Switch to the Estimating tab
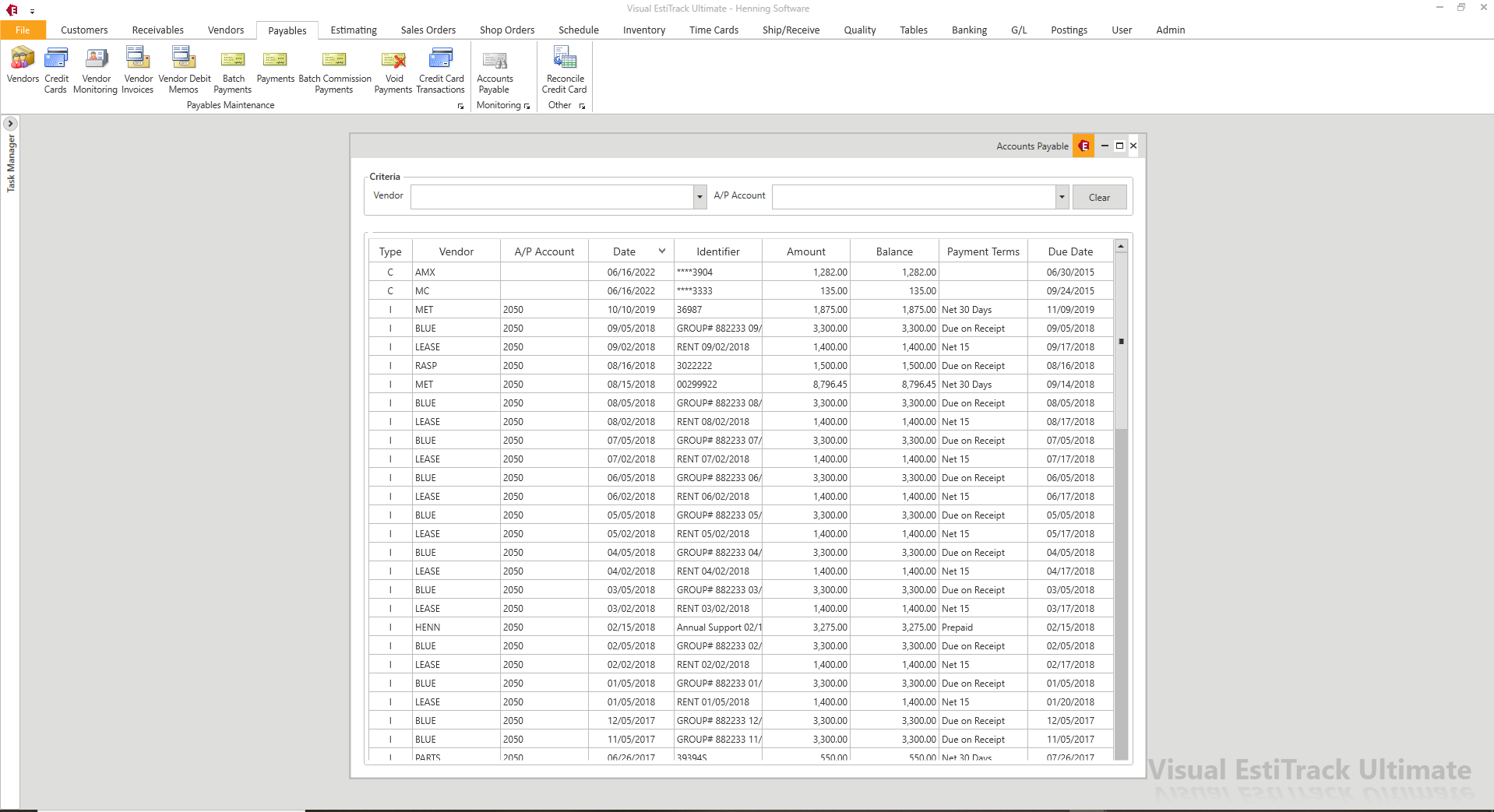 [353, 30]
